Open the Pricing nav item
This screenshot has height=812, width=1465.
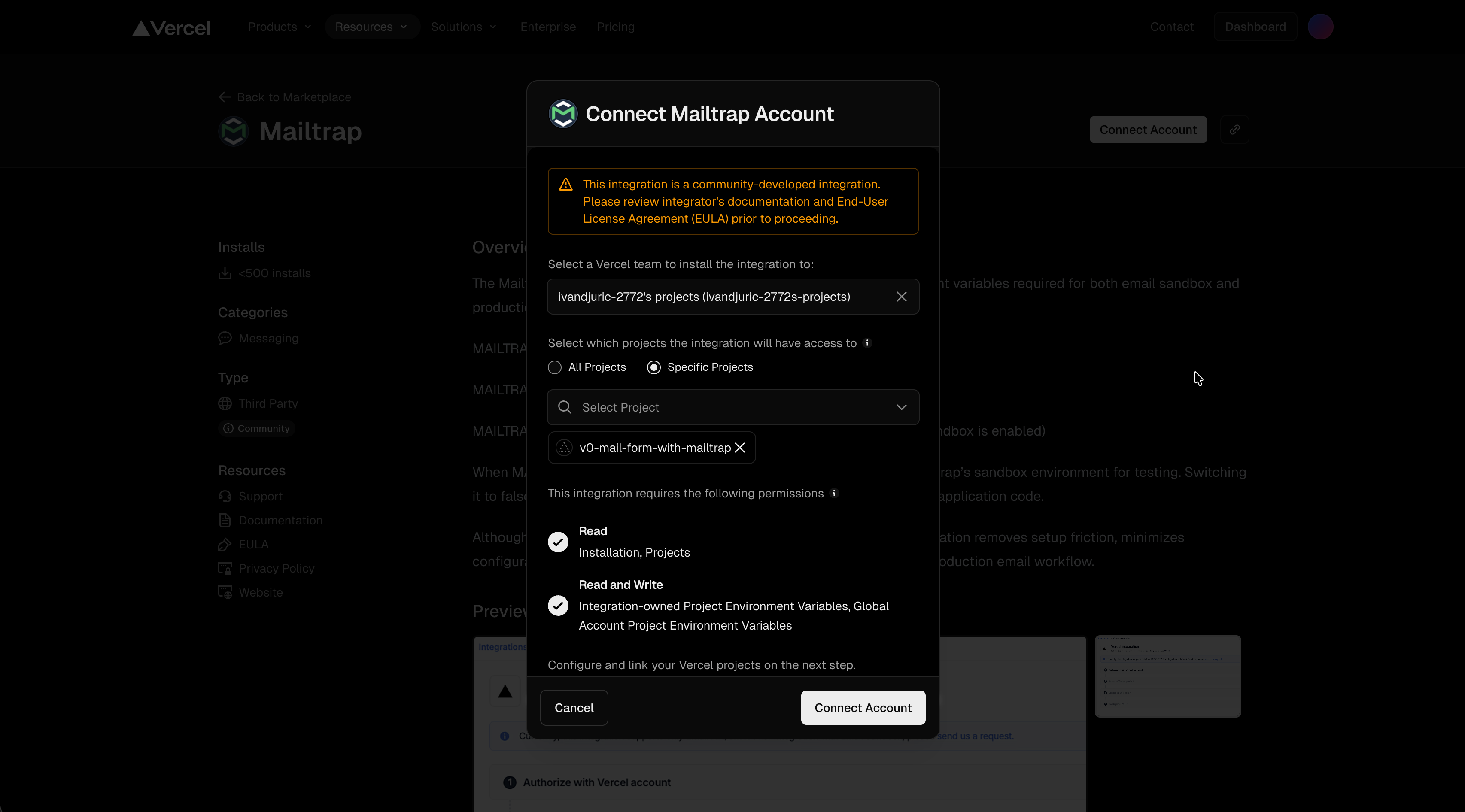pyautogui.click(x=615, y=27)
